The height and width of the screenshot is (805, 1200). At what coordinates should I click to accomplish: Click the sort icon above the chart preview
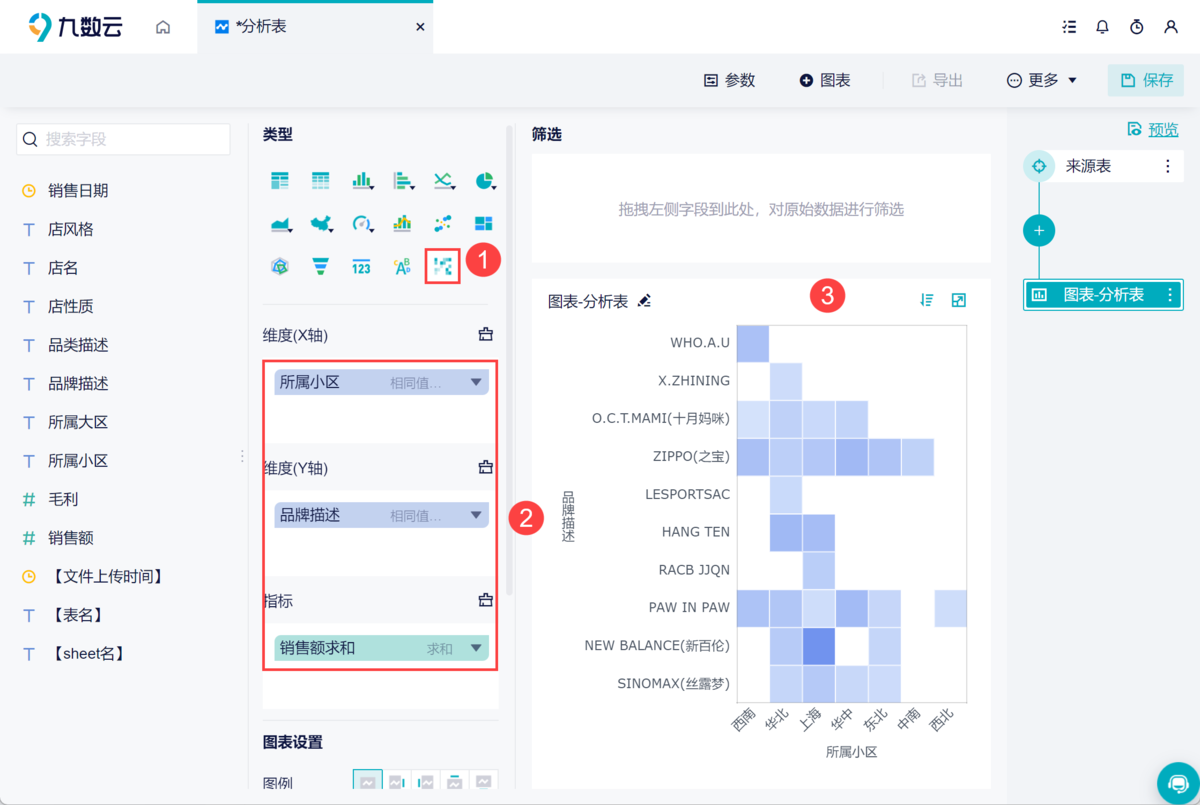(x=926, y=299)
